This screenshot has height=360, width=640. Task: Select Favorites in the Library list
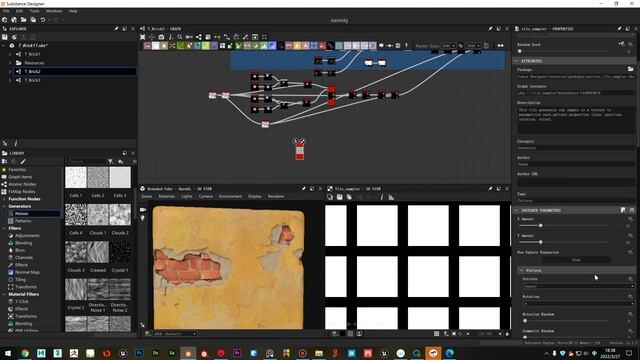tap(18, 169)
